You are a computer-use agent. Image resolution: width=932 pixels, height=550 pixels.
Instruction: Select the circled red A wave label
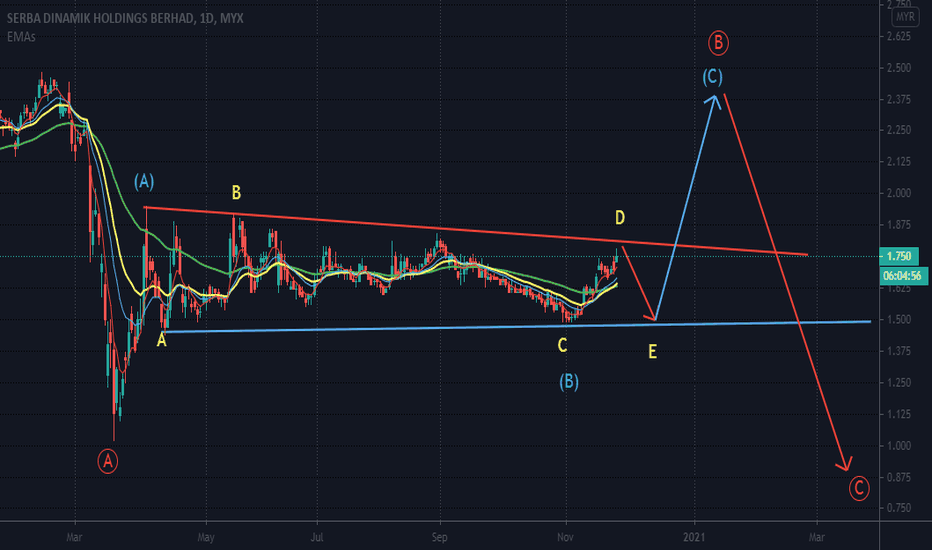[x=108, y=461]
